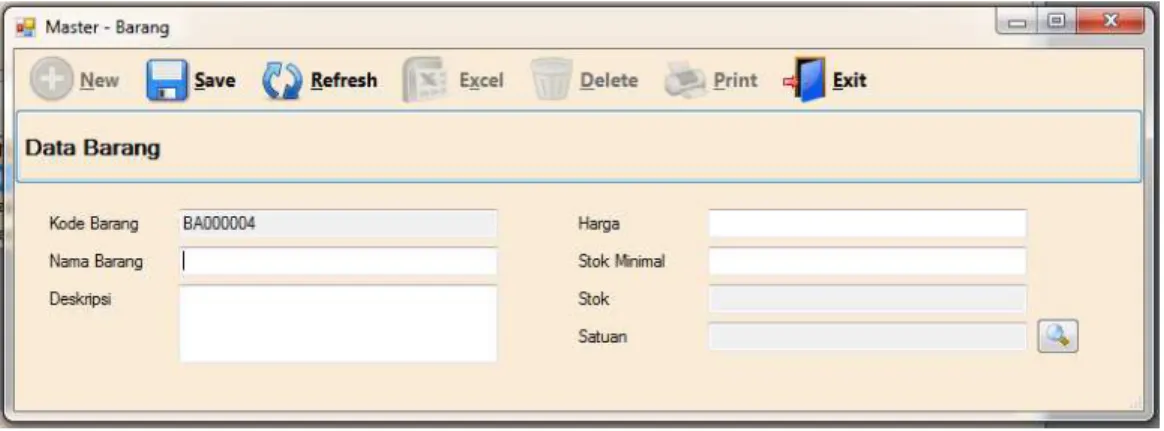Click the disabled Stok field
This screenshot has width=1164, height=431.
point(868,299)
